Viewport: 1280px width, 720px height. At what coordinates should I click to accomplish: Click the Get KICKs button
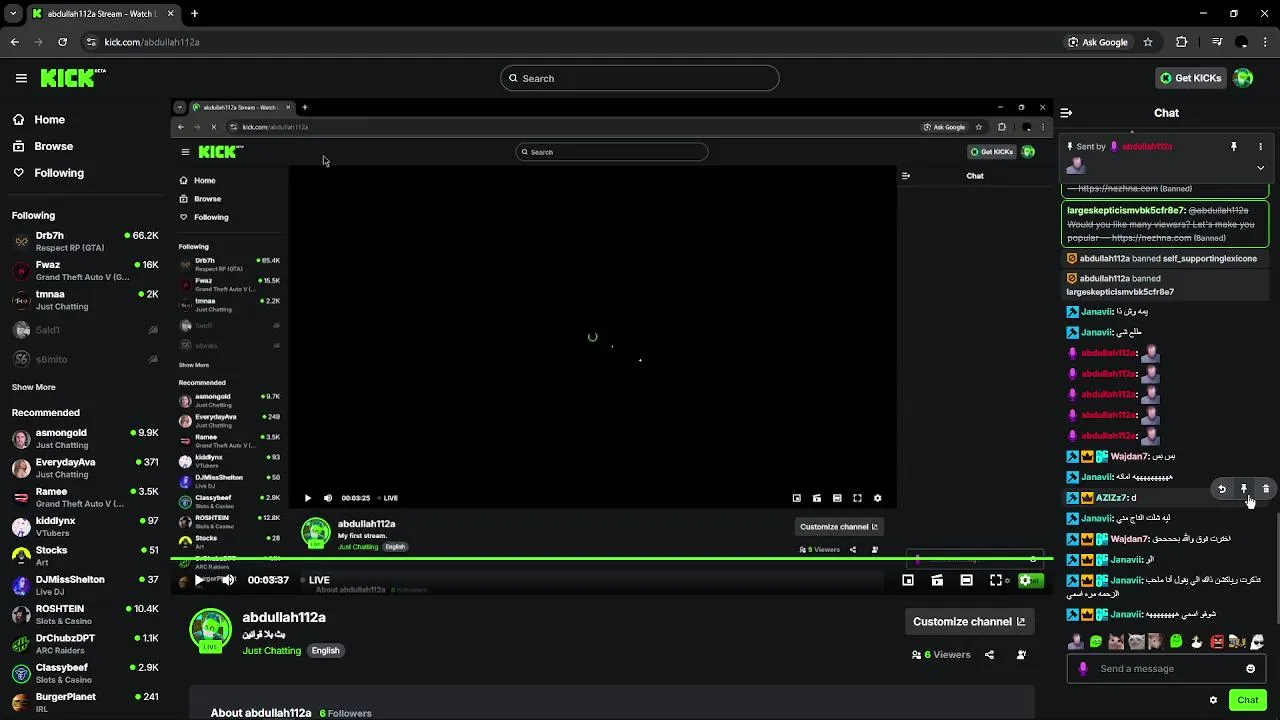1190,78
